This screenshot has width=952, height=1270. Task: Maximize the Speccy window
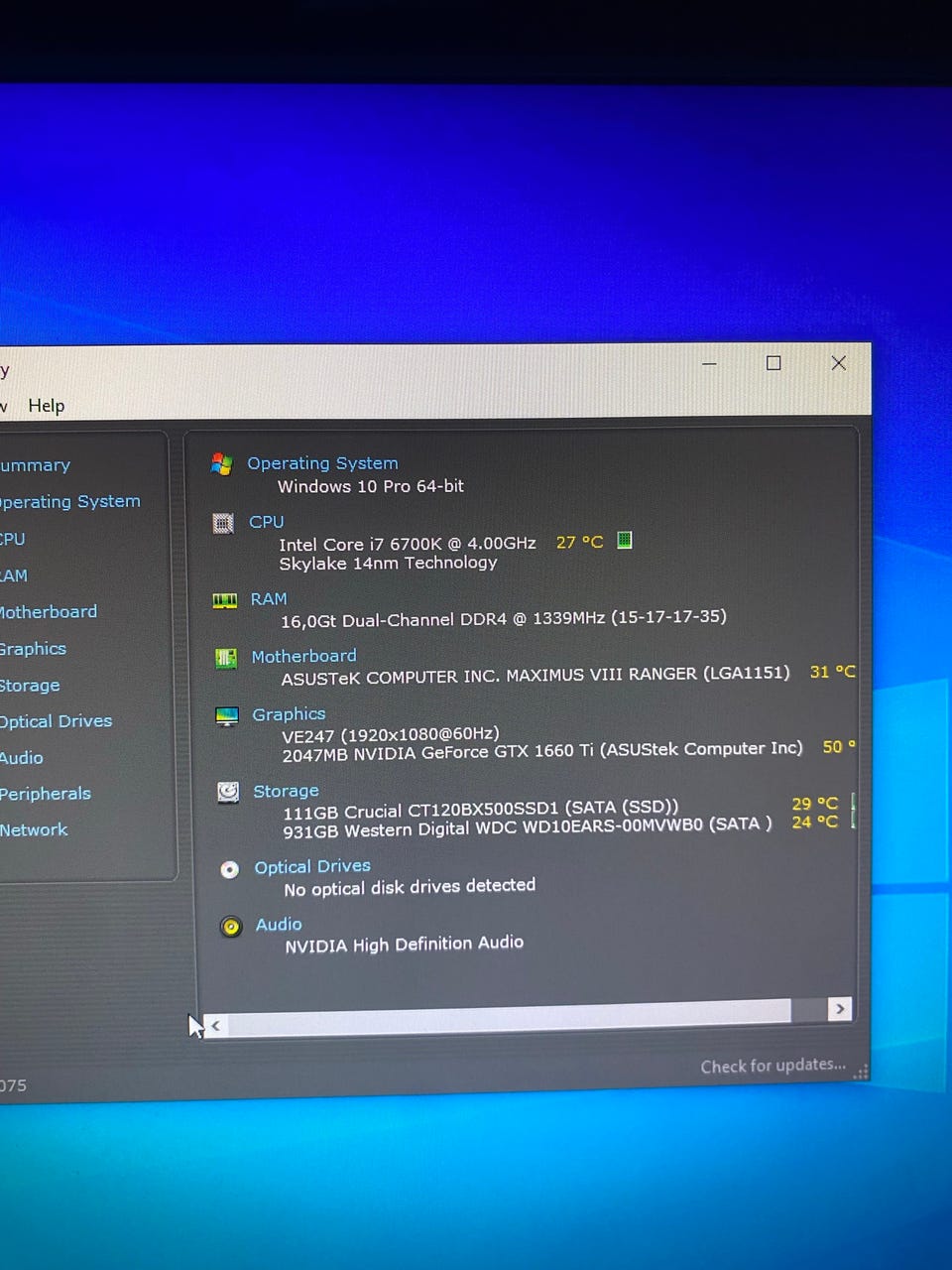(773, 363)
